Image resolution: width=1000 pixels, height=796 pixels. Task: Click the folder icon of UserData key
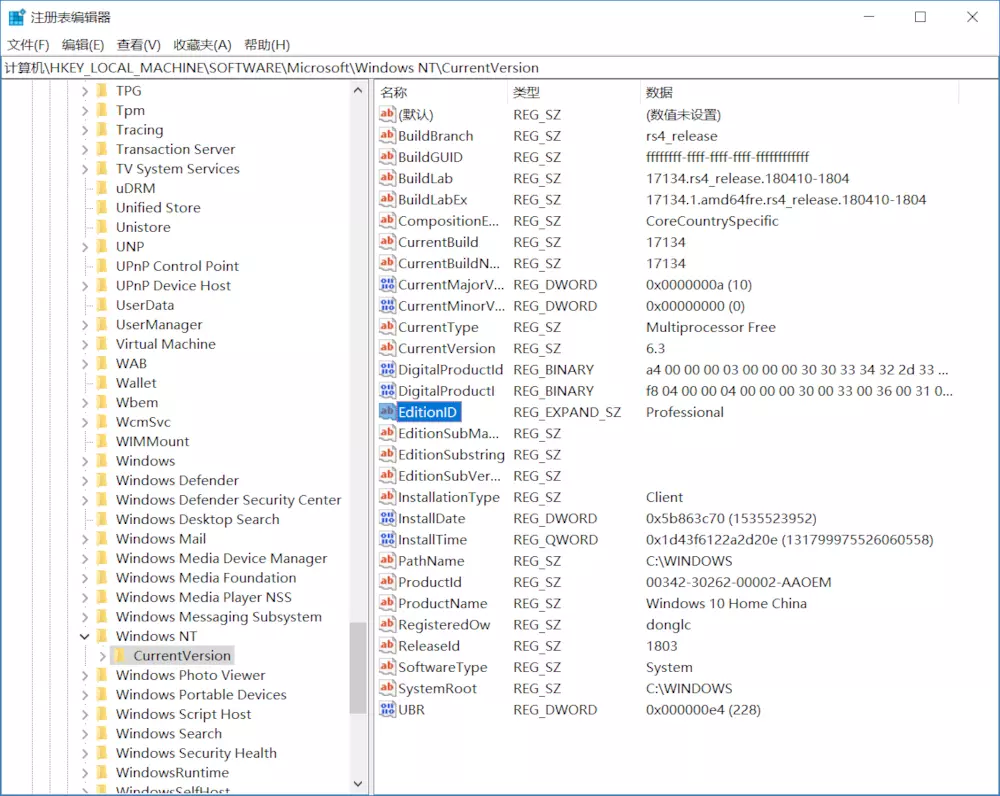coord(102,305)
